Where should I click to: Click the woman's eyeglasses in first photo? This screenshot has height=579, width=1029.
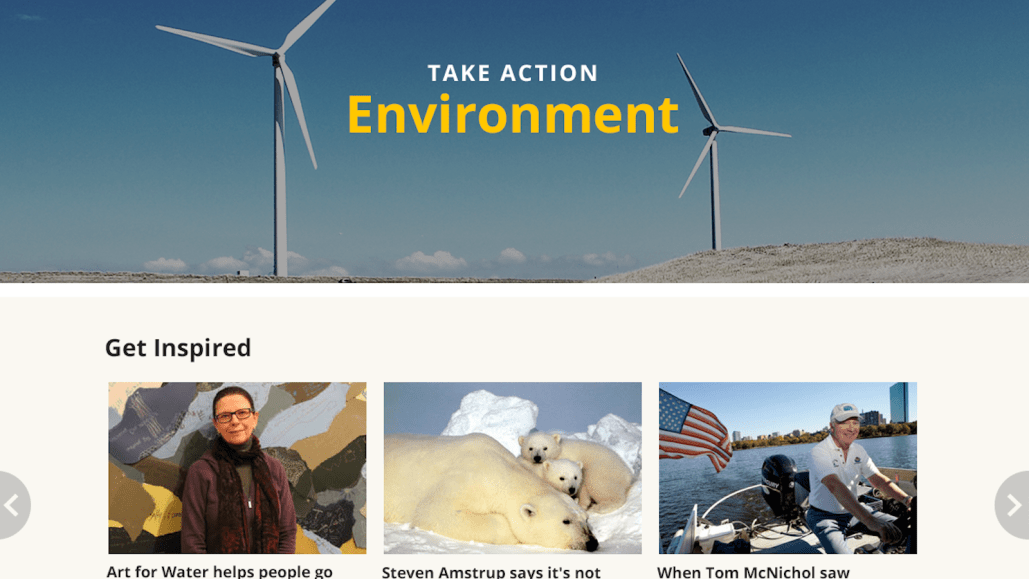pyautogui.click(x=234, y=415)
